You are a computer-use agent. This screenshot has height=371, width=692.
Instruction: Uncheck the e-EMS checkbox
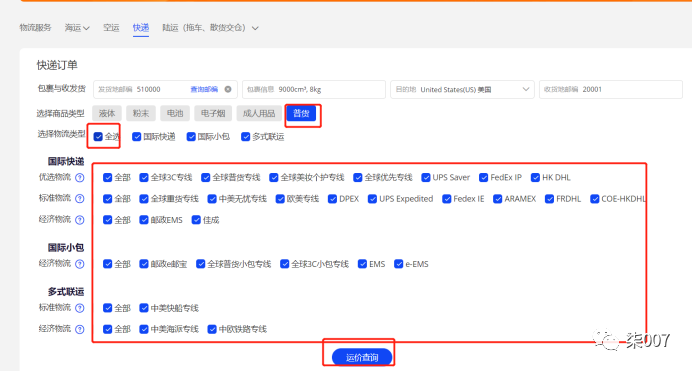point(399,264)
